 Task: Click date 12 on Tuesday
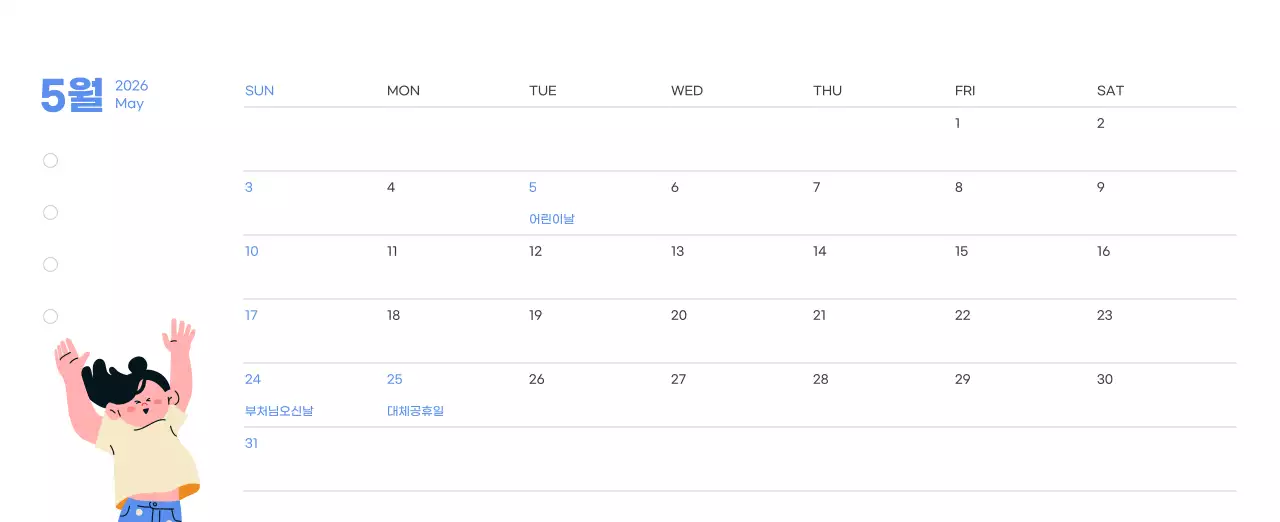tap(536, 252)
